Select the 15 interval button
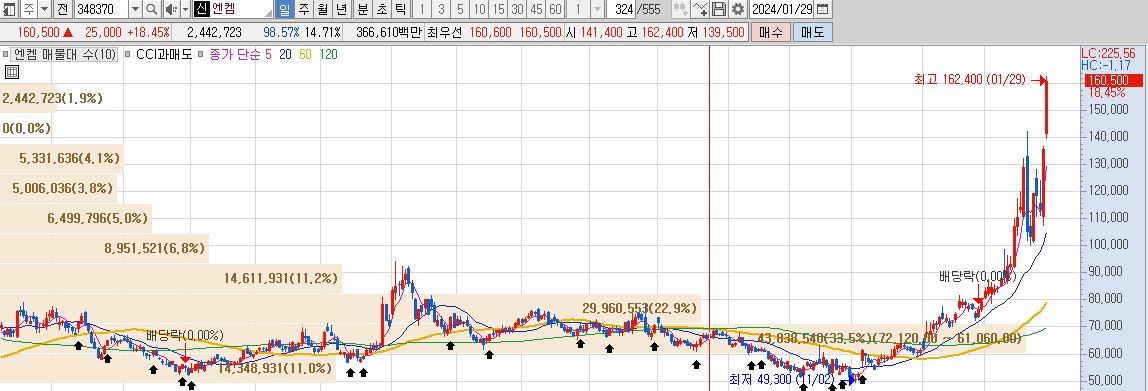1148x391 pixels. tap(498, 9)
